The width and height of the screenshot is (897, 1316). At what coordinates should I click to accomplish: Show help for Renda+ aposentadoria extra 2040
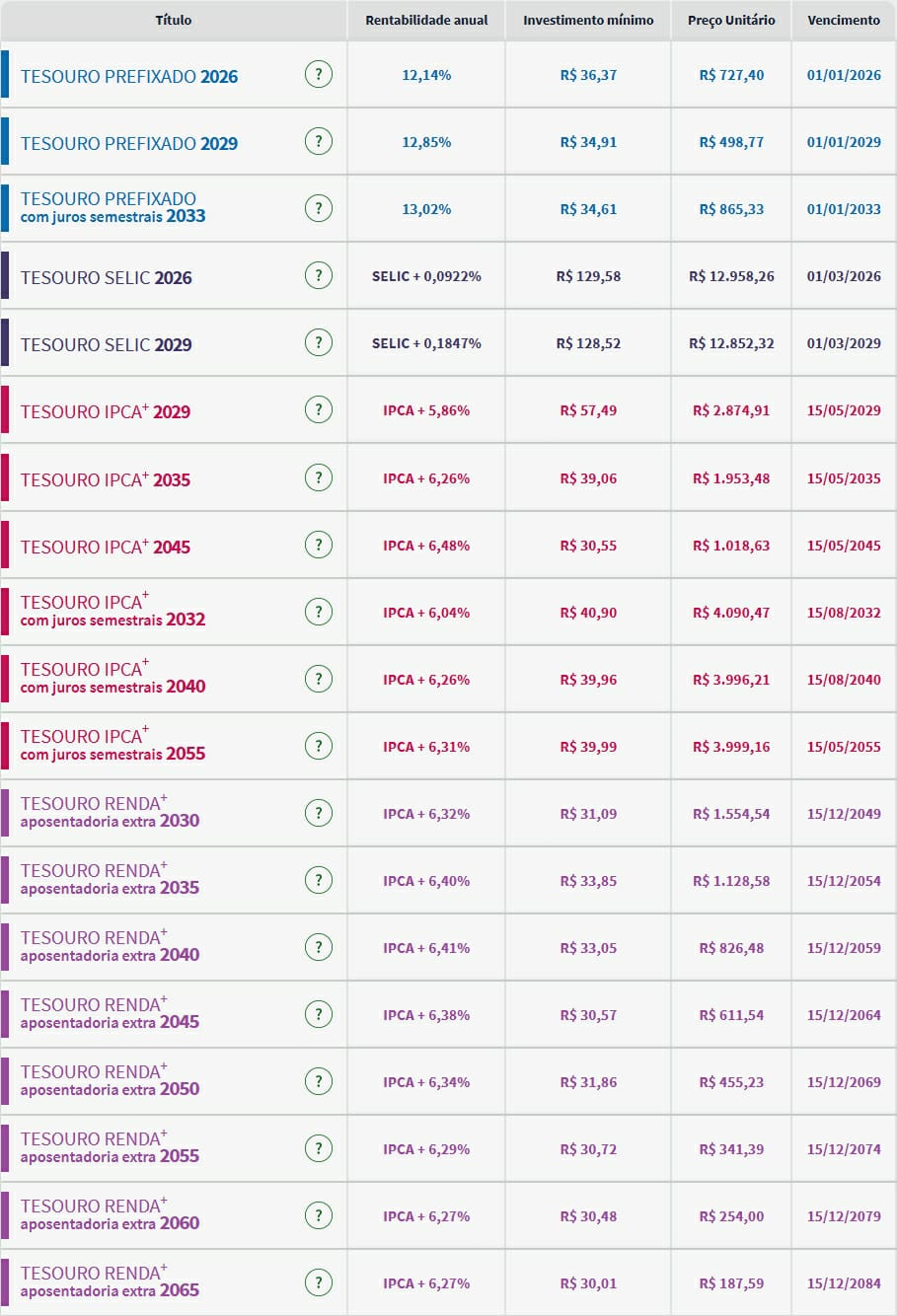pos(318,947)
